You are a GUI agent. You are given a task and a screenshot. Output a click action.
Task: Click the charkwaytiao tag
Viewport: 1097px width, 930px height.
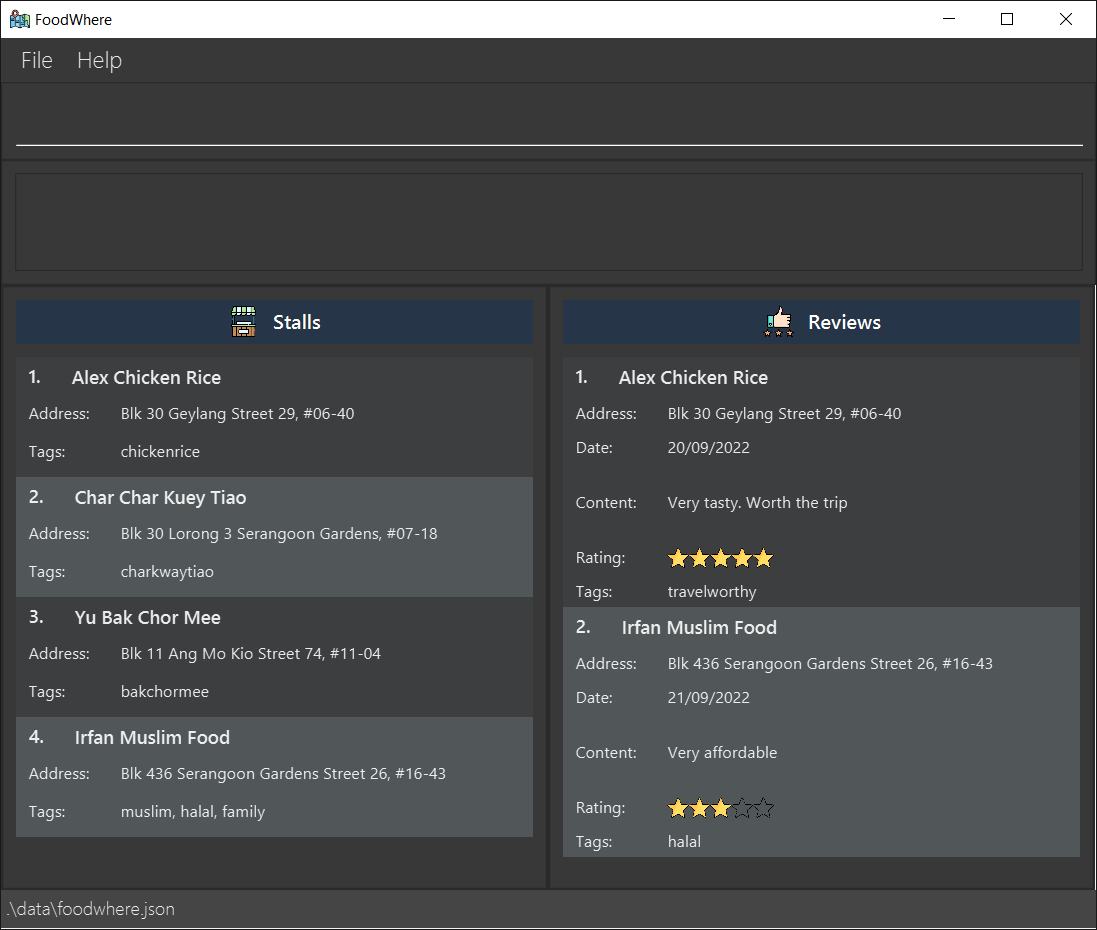tap(167, 572)
